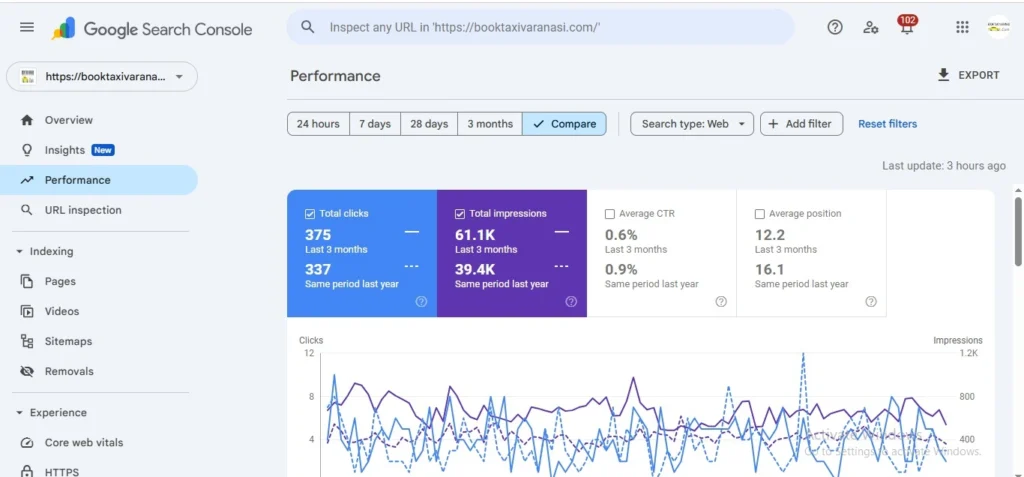Click the Add filter button
1024x477 pixels.
pos(801,124)
